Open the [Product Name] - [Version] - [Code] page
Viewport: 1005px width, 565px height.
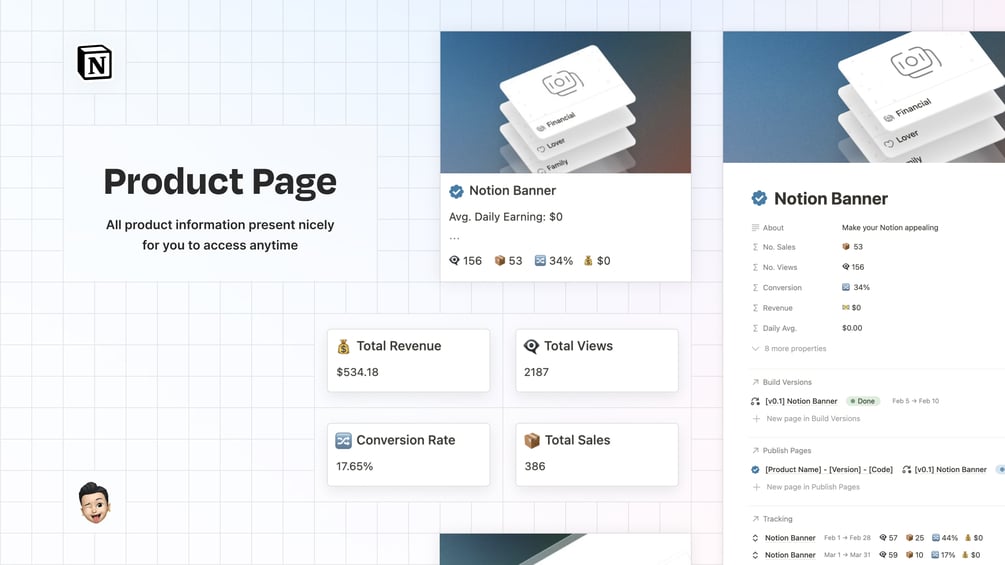pyautogui.click(x=829, y=470)
